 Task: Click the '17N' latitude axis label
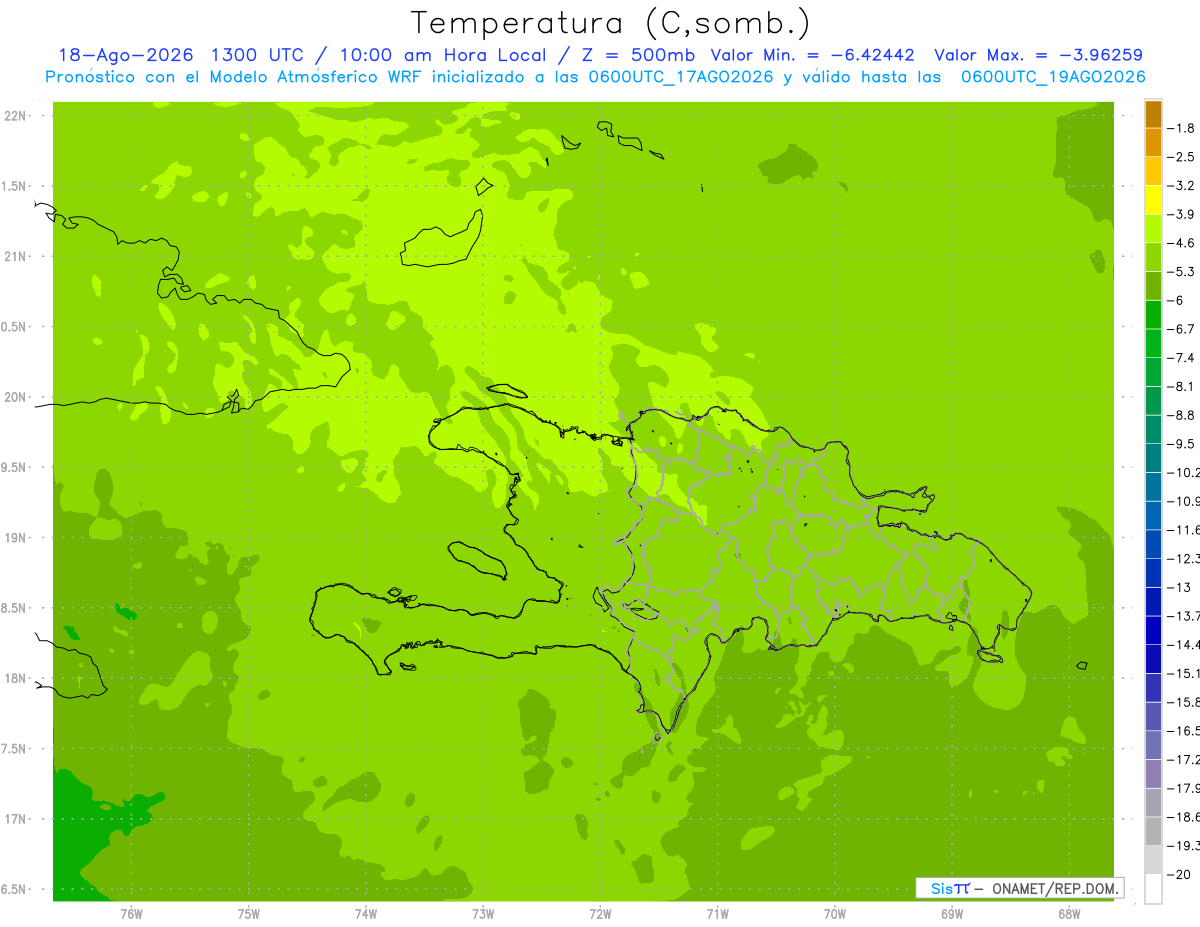(x=14, y=819)
